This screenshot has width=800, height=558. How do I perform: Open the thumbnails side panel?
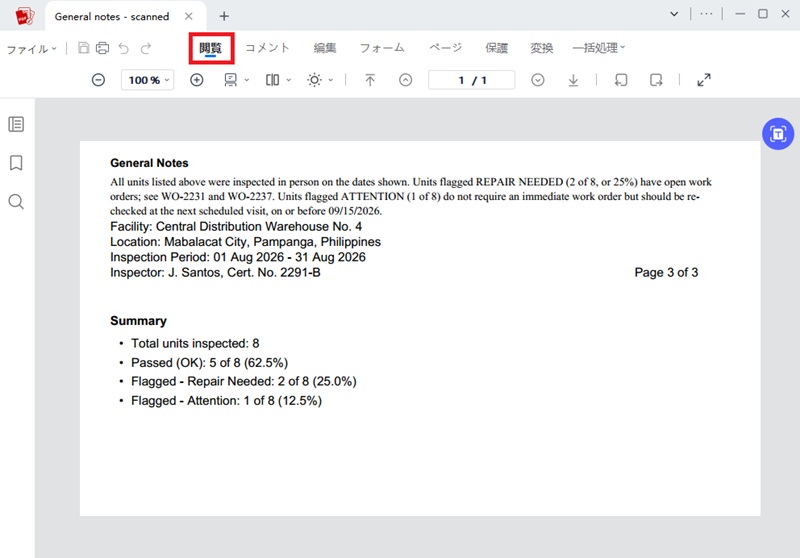pyautogui.click(x=16, y=124)
